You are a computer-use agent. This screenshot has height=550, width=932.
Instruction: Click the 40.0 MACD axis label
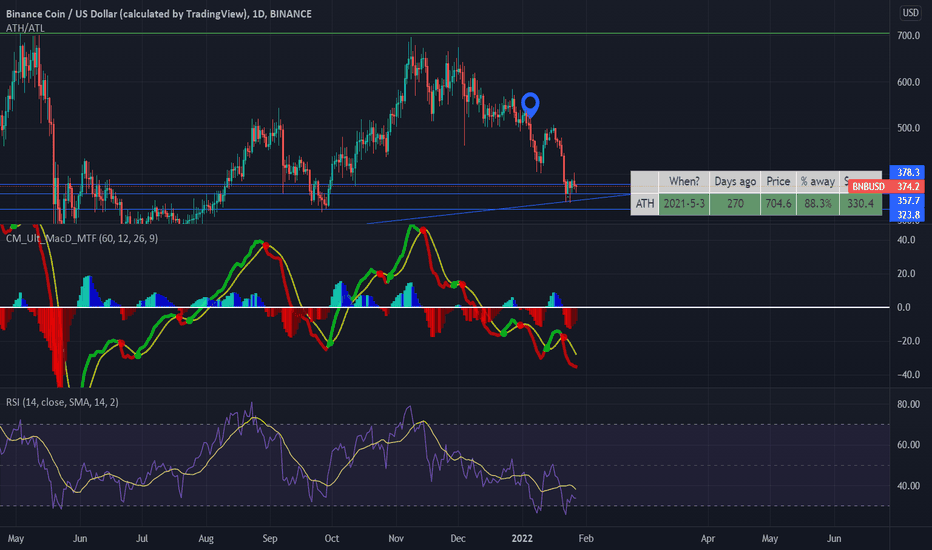906,240
